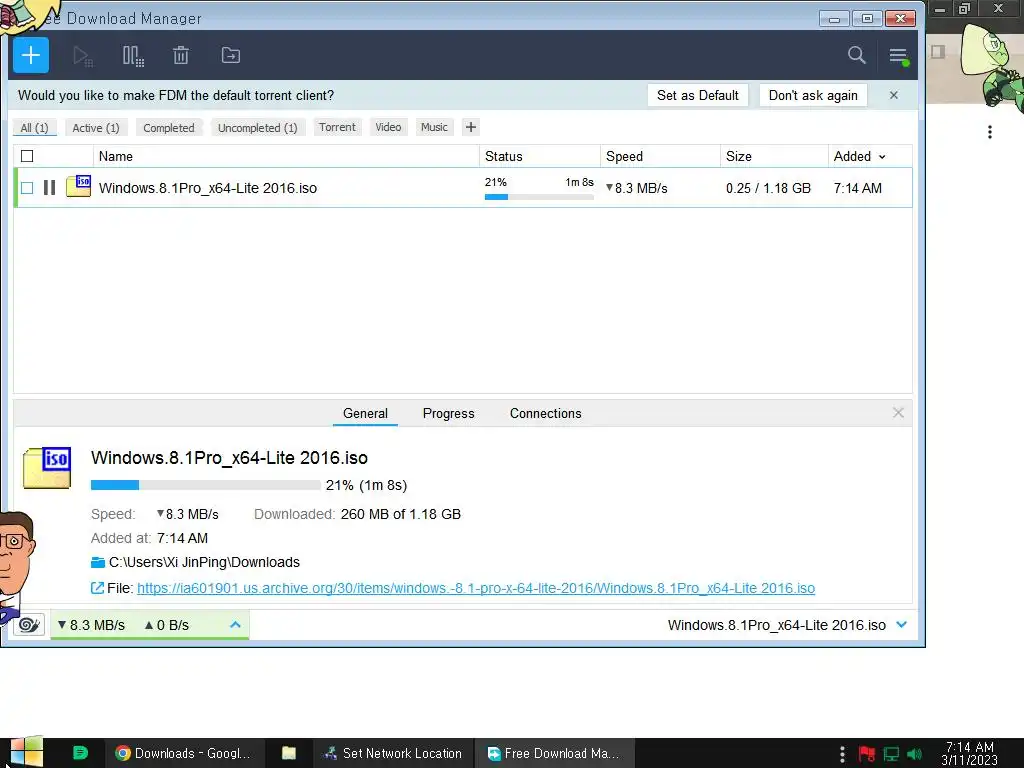
Task: Click Don't ask again button
Action: click(x=813, y=95)
